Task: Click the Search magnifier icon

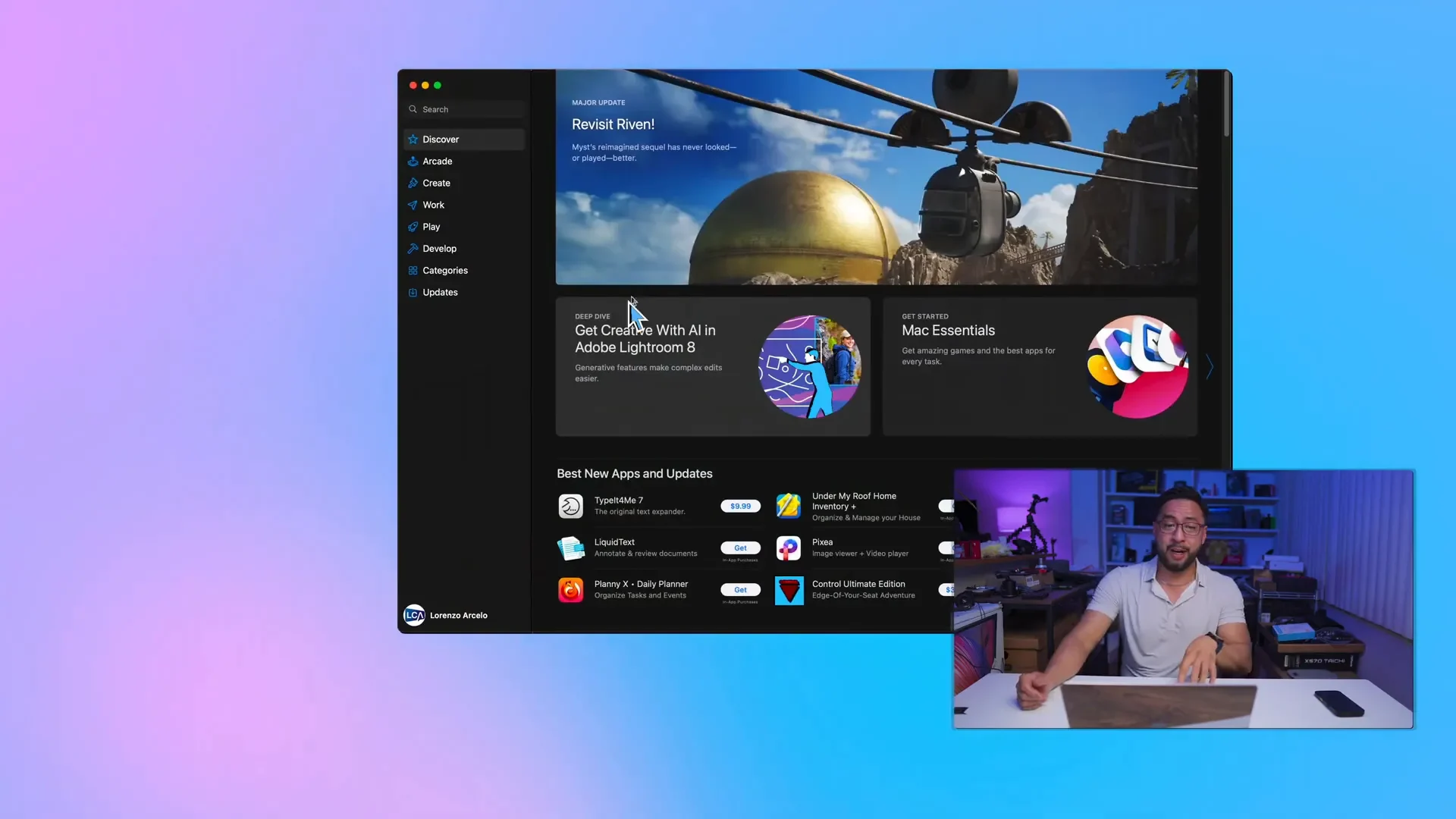Action: point(413,109)
